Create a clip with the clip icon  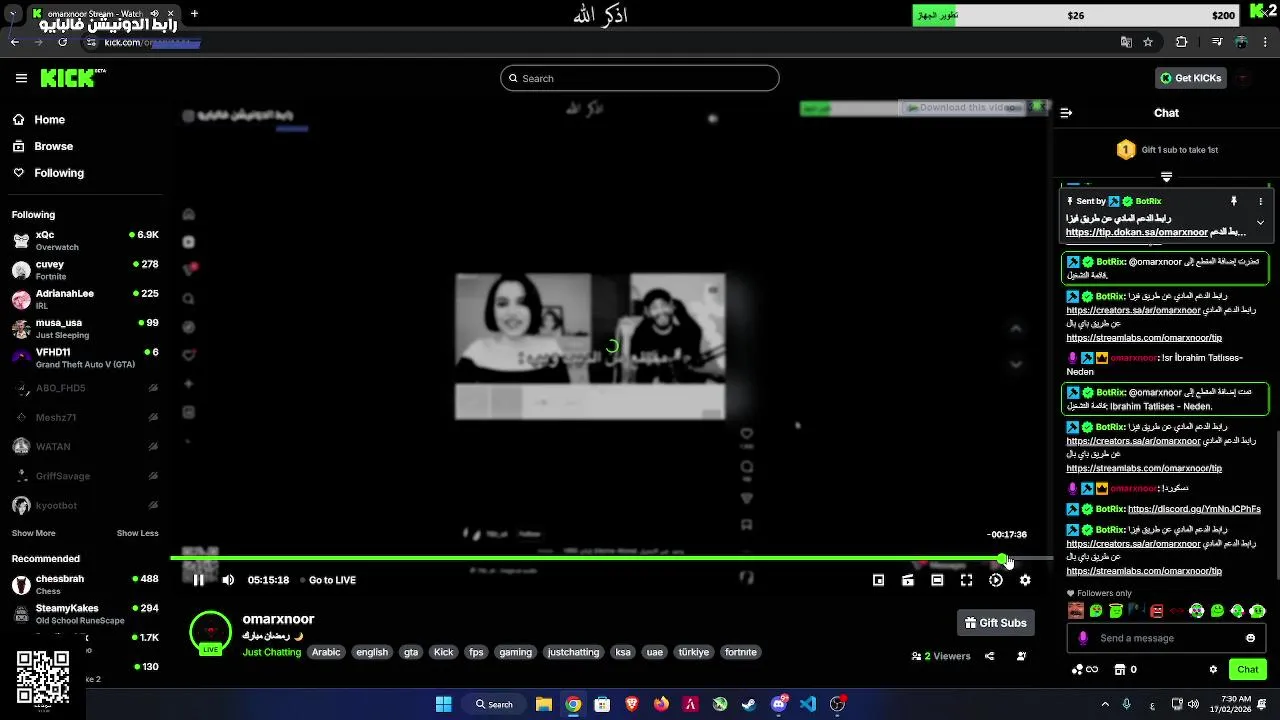(x=908, y=580)
